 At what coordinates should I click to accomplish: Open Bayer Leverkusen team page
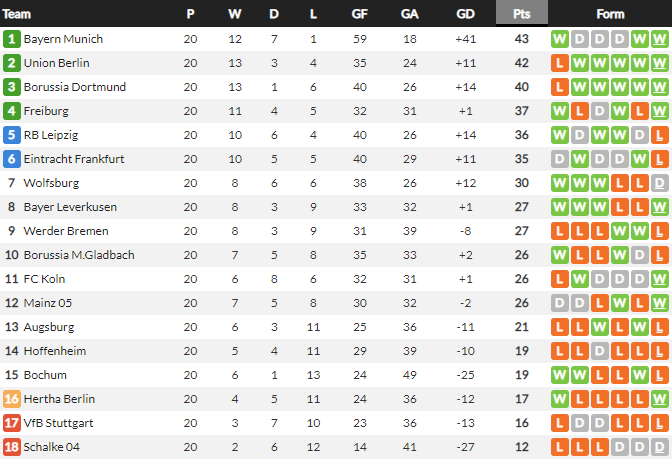pyautogui.click(x=70, y=207)
